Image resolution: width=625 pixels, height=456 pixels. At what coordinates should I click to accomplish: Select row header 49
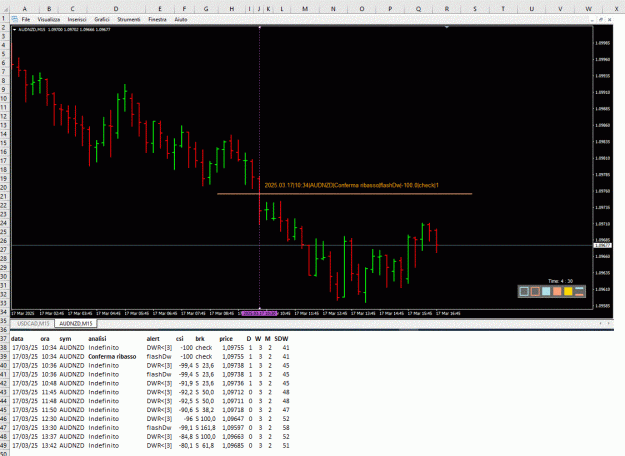[4, 446]
